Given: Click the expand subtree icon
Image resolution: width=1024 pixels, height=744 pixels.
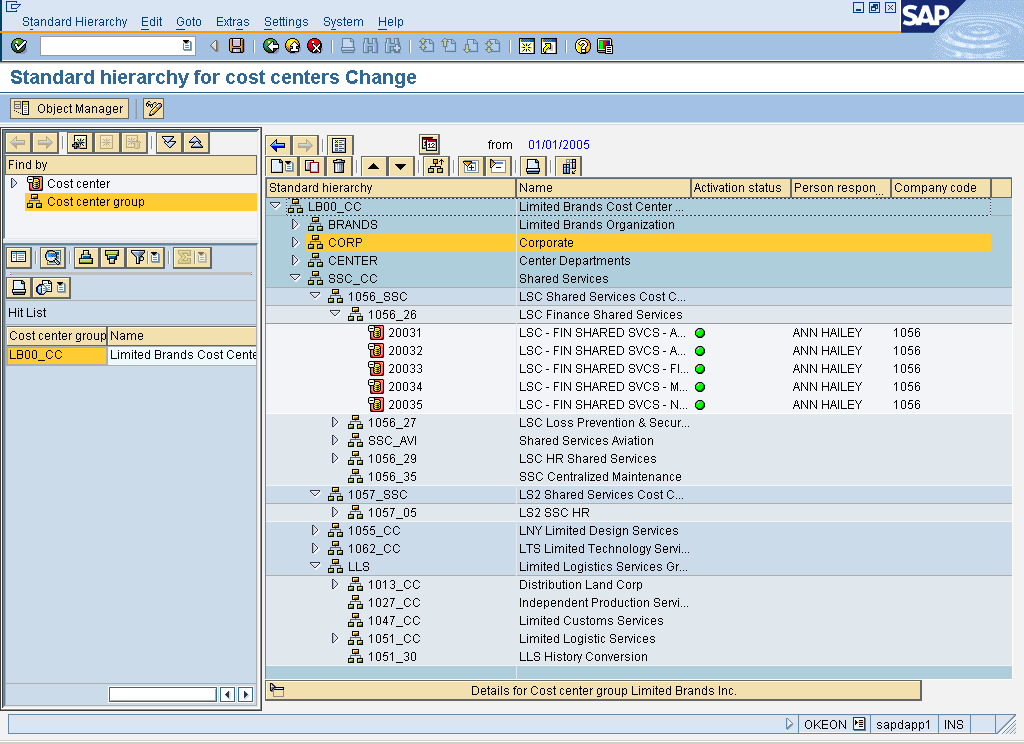Looking at the screenshot, I should coord(470,167).
